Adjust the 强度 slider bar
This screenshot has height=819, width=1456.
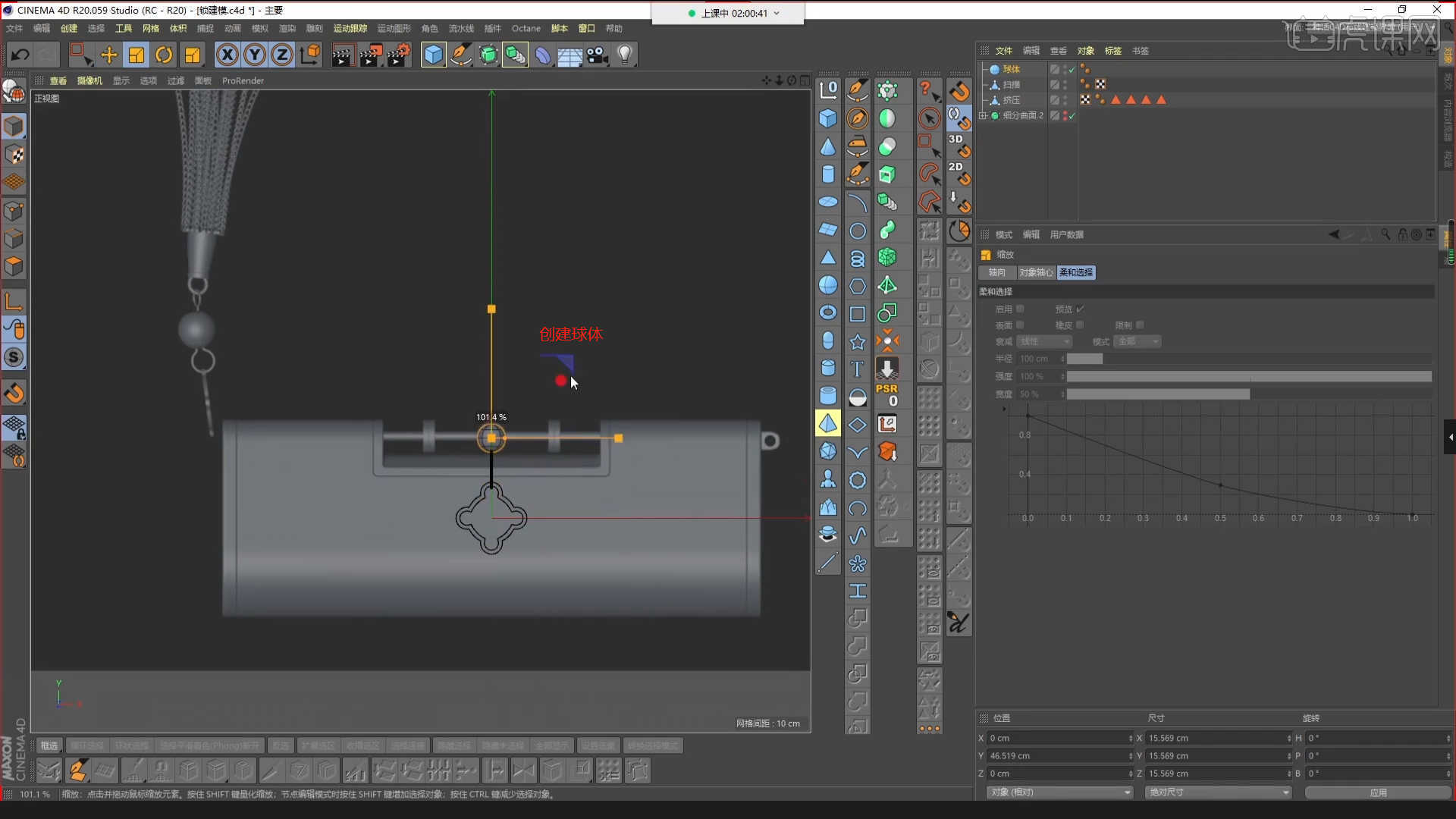pos(1249,376)
